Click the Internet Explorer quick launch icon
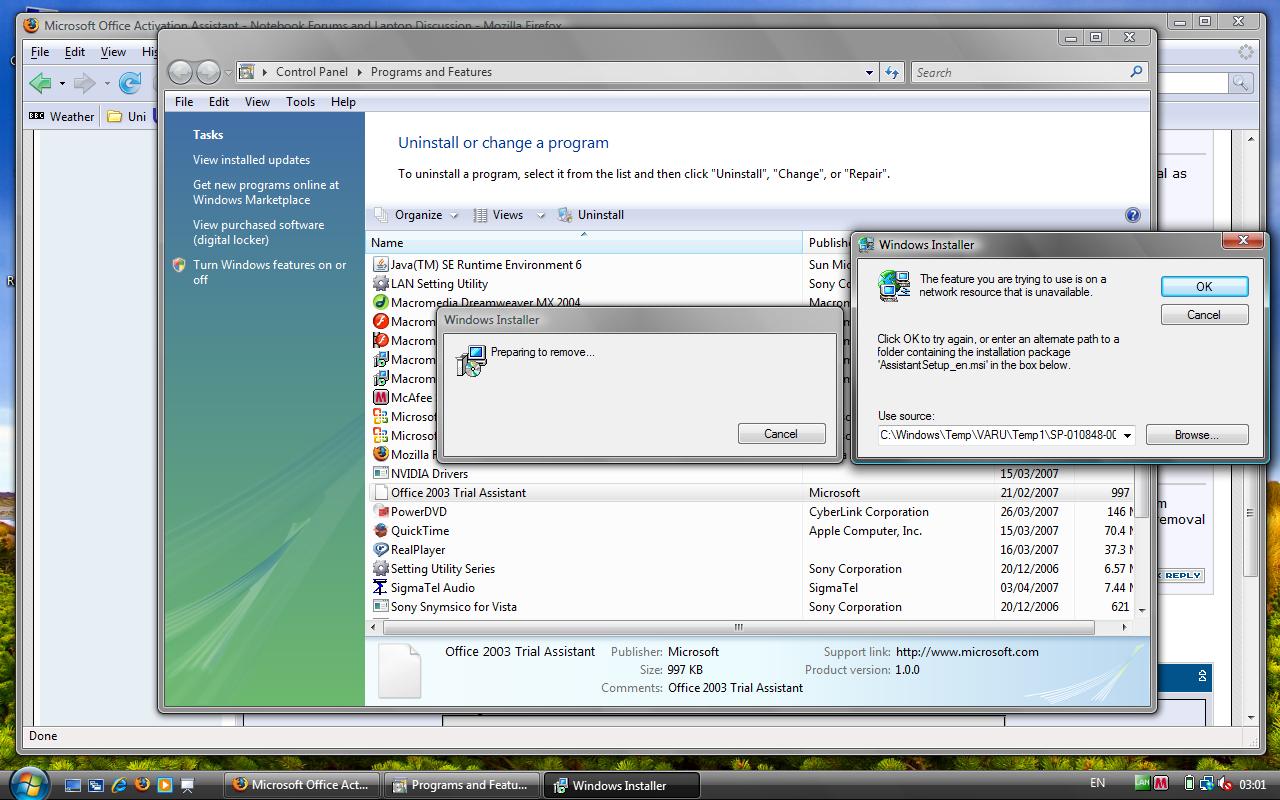1280x800 pixels. pos(119,785)
